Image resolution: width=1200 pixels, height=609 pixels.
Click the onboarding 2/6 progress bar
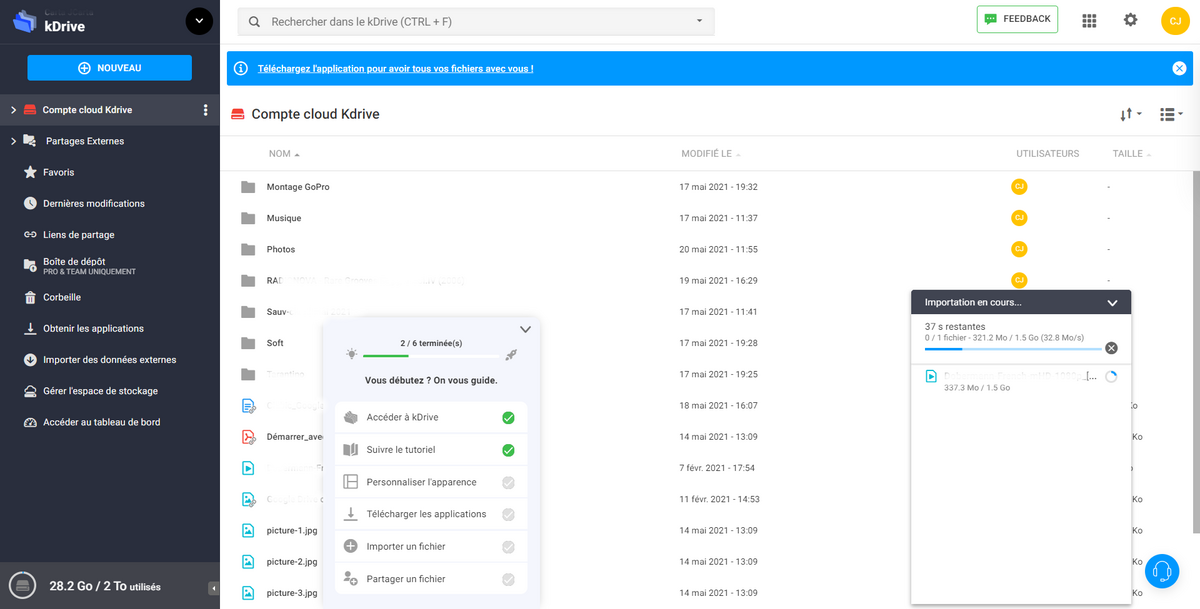point(431,355)
